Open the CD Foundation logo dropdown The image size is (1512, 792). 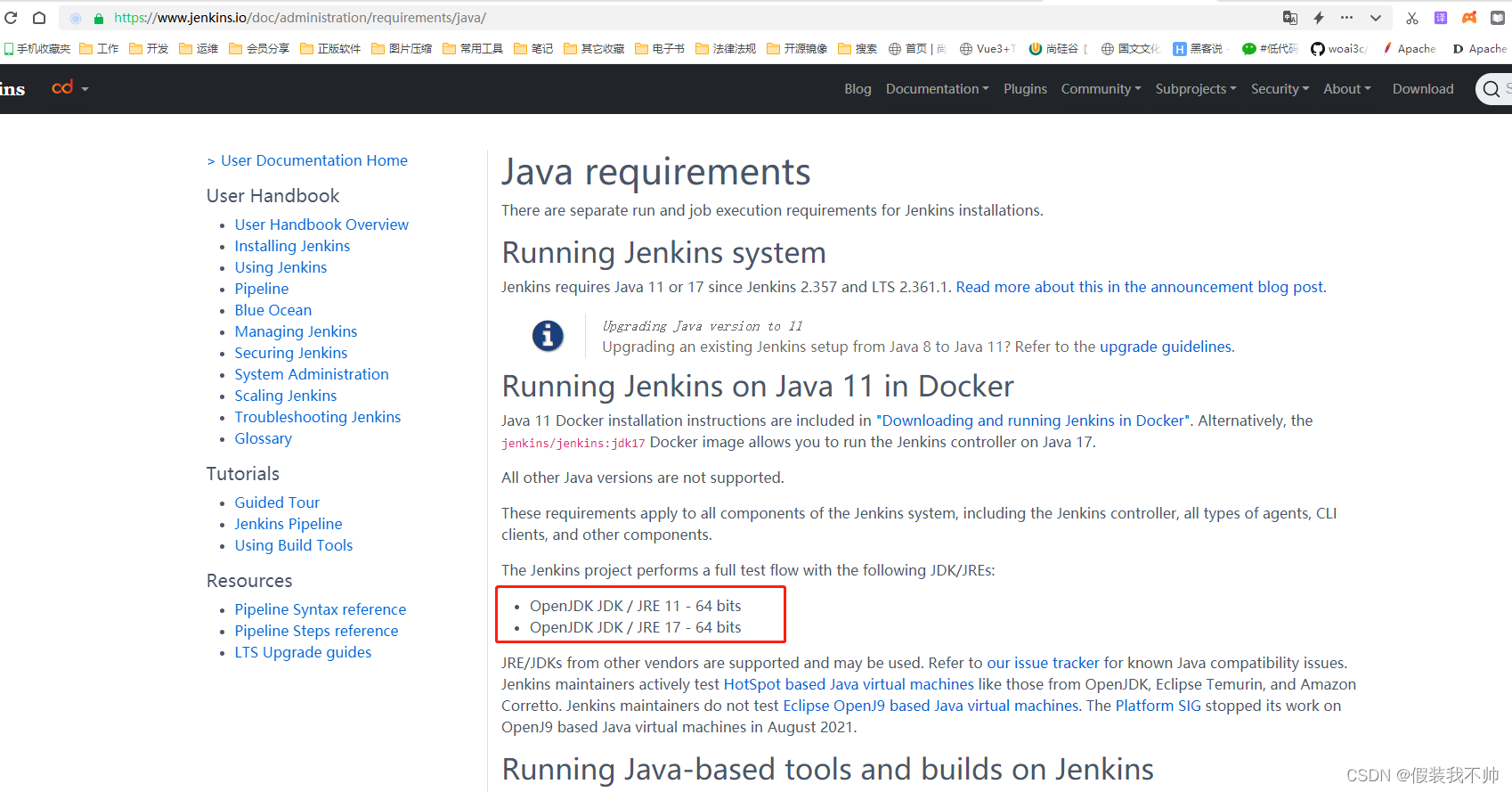(x=70, y=88)
